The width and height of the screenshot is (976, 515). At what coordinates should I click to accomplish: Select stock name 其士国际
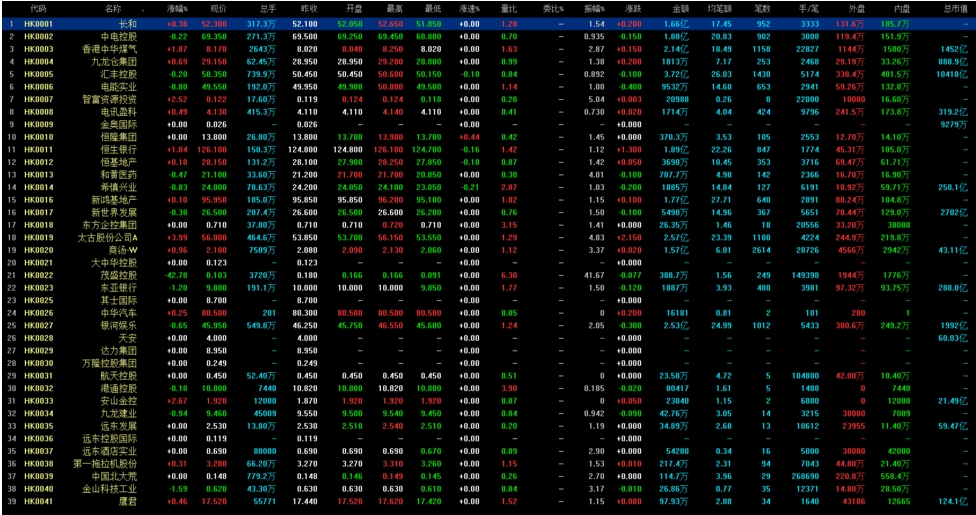tap(119, 300)
